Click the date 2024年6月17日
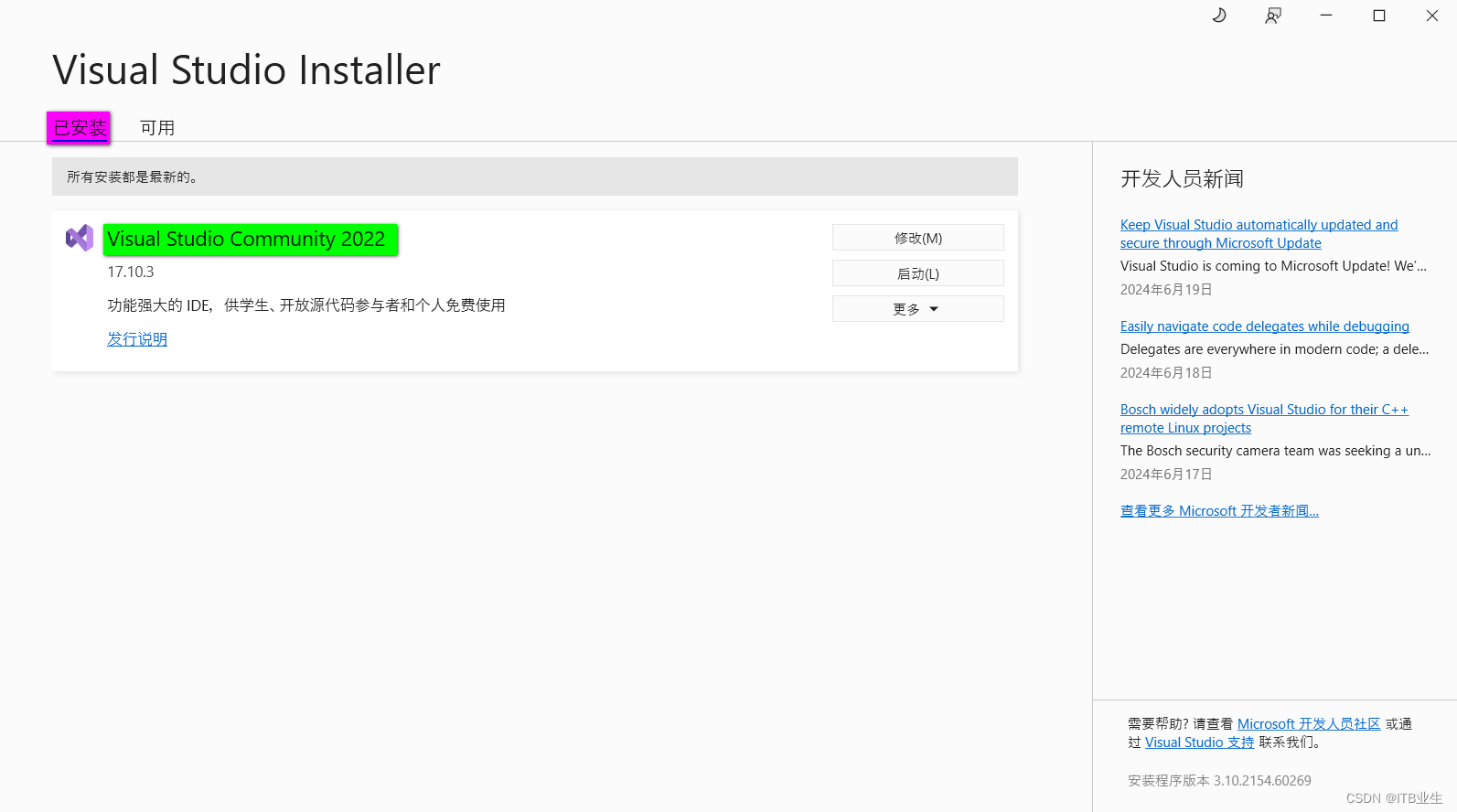Screen dimensions: 1457x812 1166,475
